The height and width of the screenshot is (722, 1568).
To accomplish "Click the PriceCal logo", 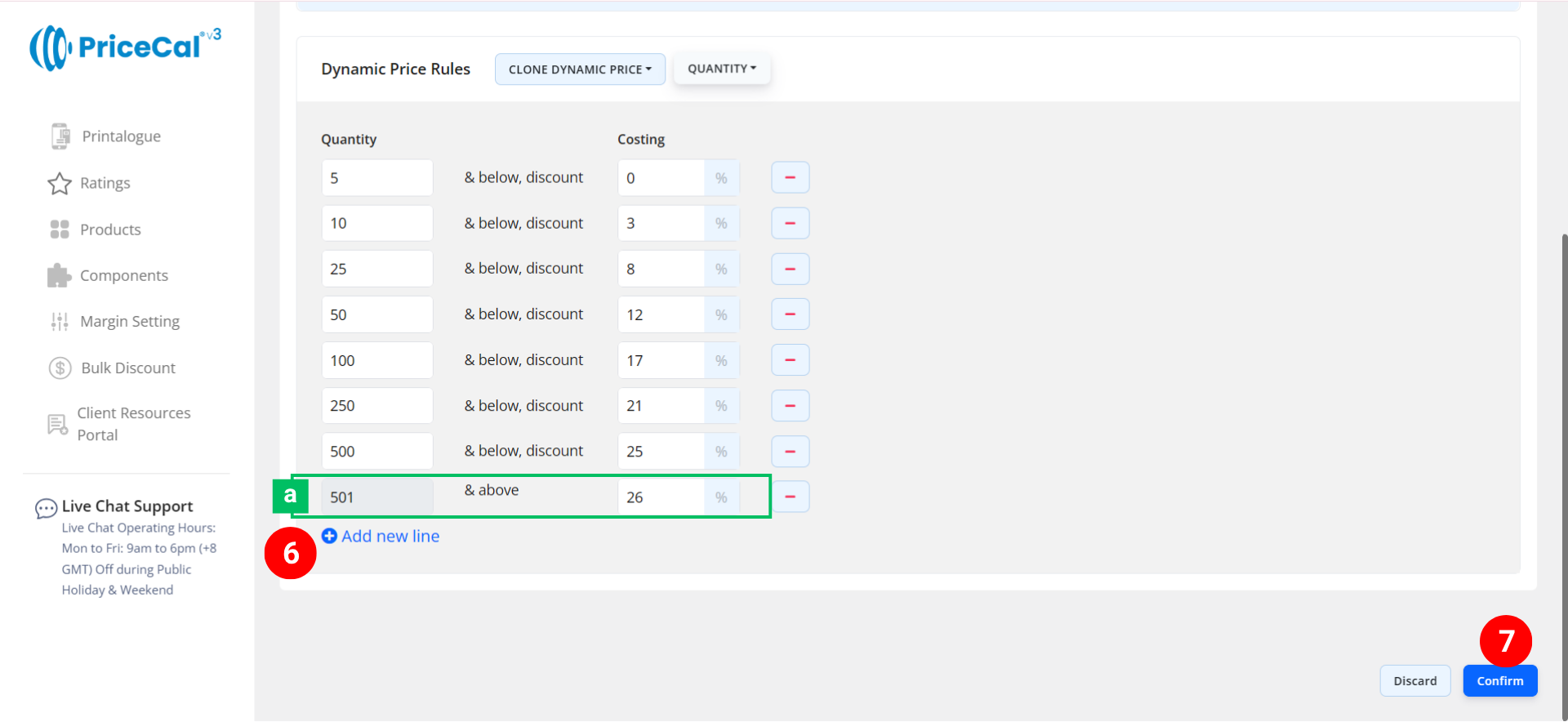I will (x=125, y=47).
